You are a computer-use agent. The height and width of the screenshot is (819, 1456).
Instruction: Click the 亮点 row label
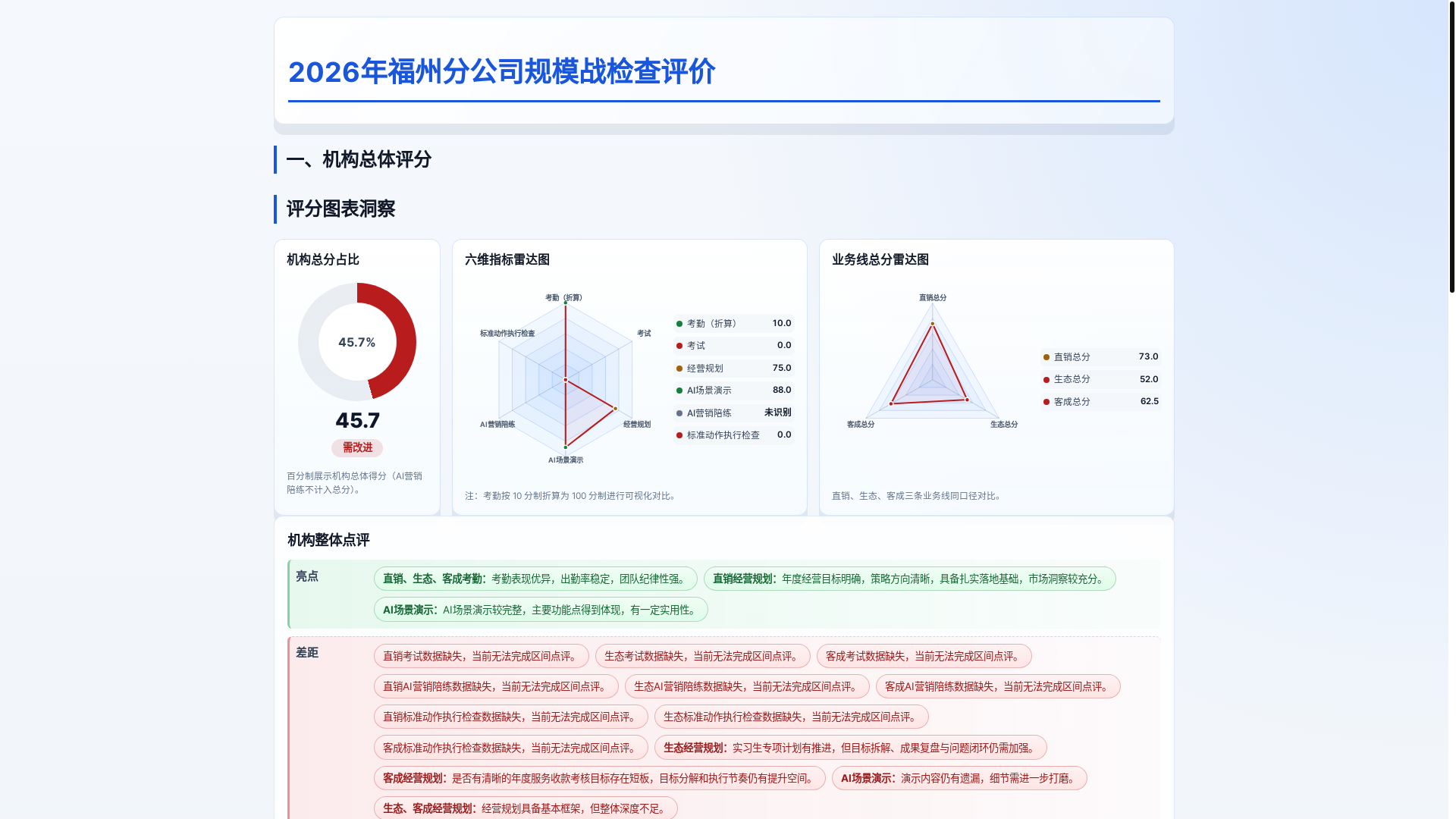(307, 576)
